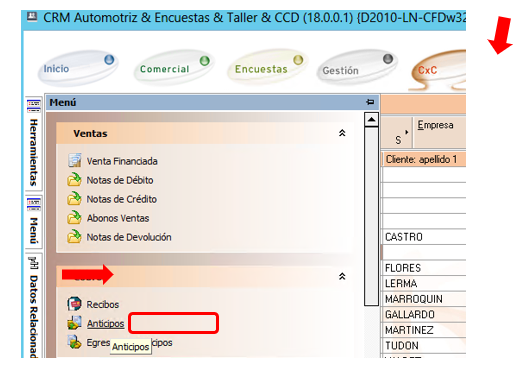The height and width of the screenshot is (383, 520).
Task: Click the menu scrollbar up arrow
Action: click(x=371, y=120)
